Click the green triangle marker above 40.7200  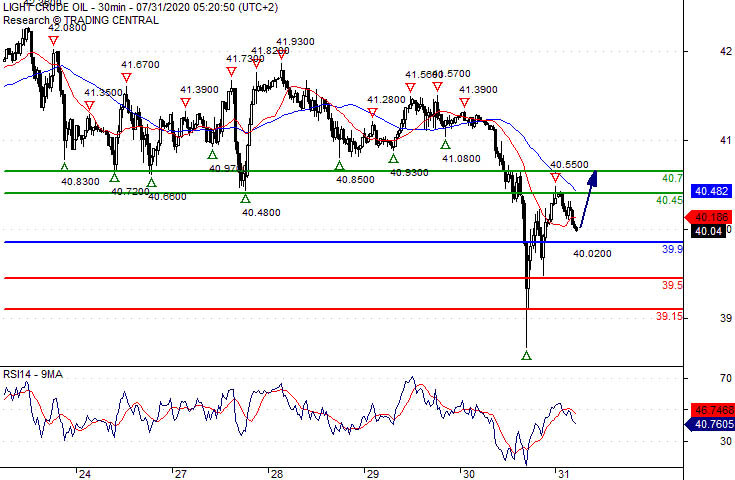(x=114, y=177)
